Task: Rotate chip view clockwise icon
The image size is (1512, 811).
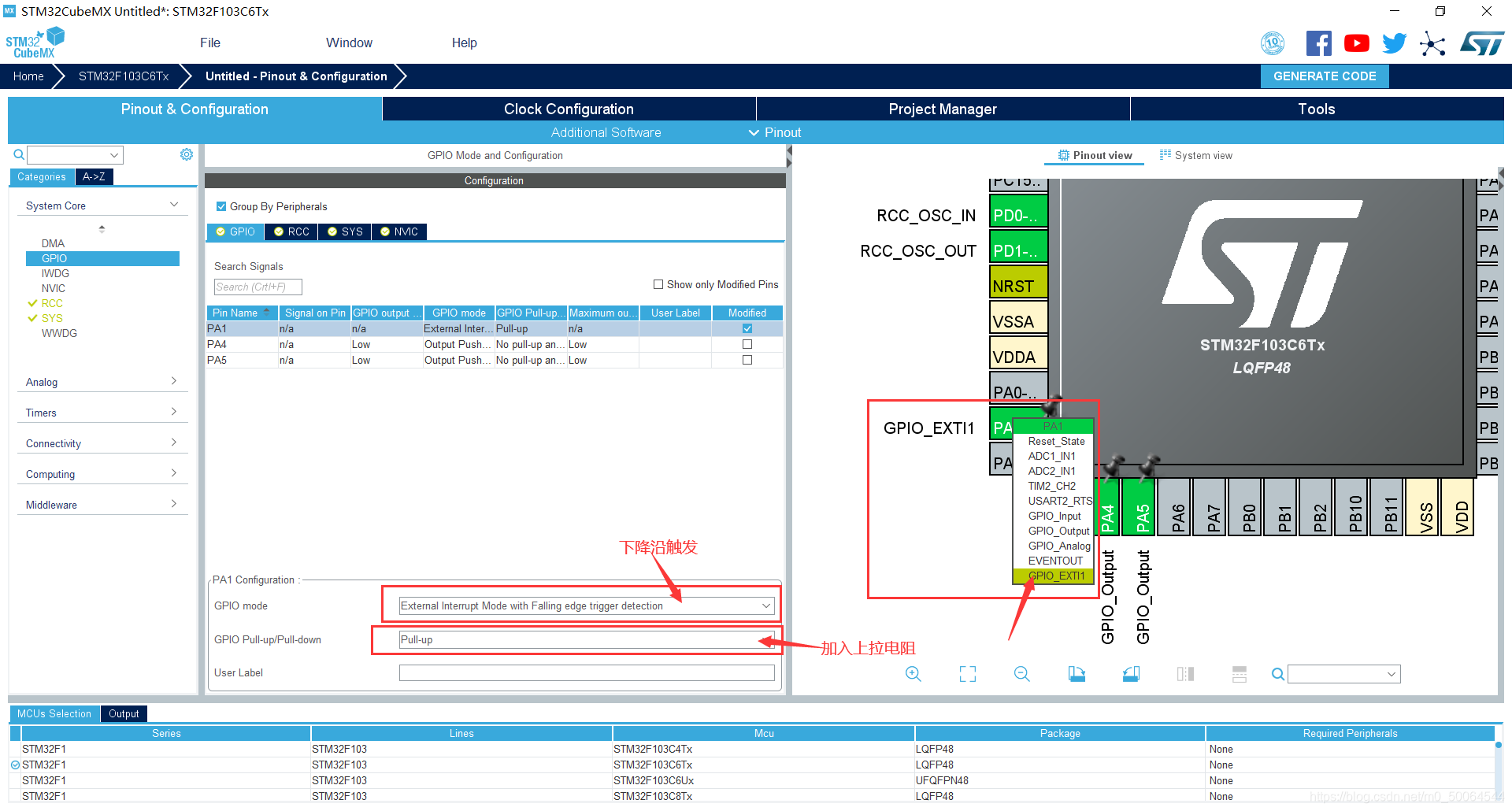Action: click(1077, 674)
